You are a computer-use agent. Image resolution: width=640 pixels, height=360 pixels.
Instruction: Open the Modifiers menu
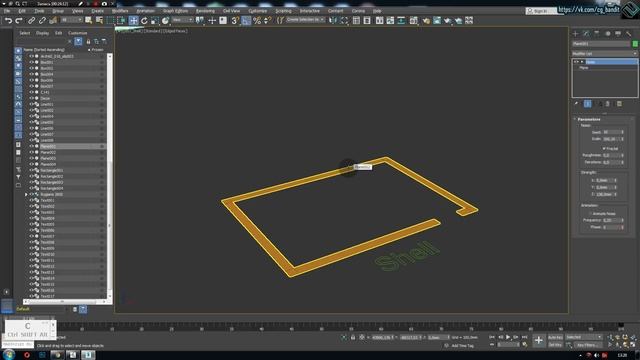(x=120, y=11)
